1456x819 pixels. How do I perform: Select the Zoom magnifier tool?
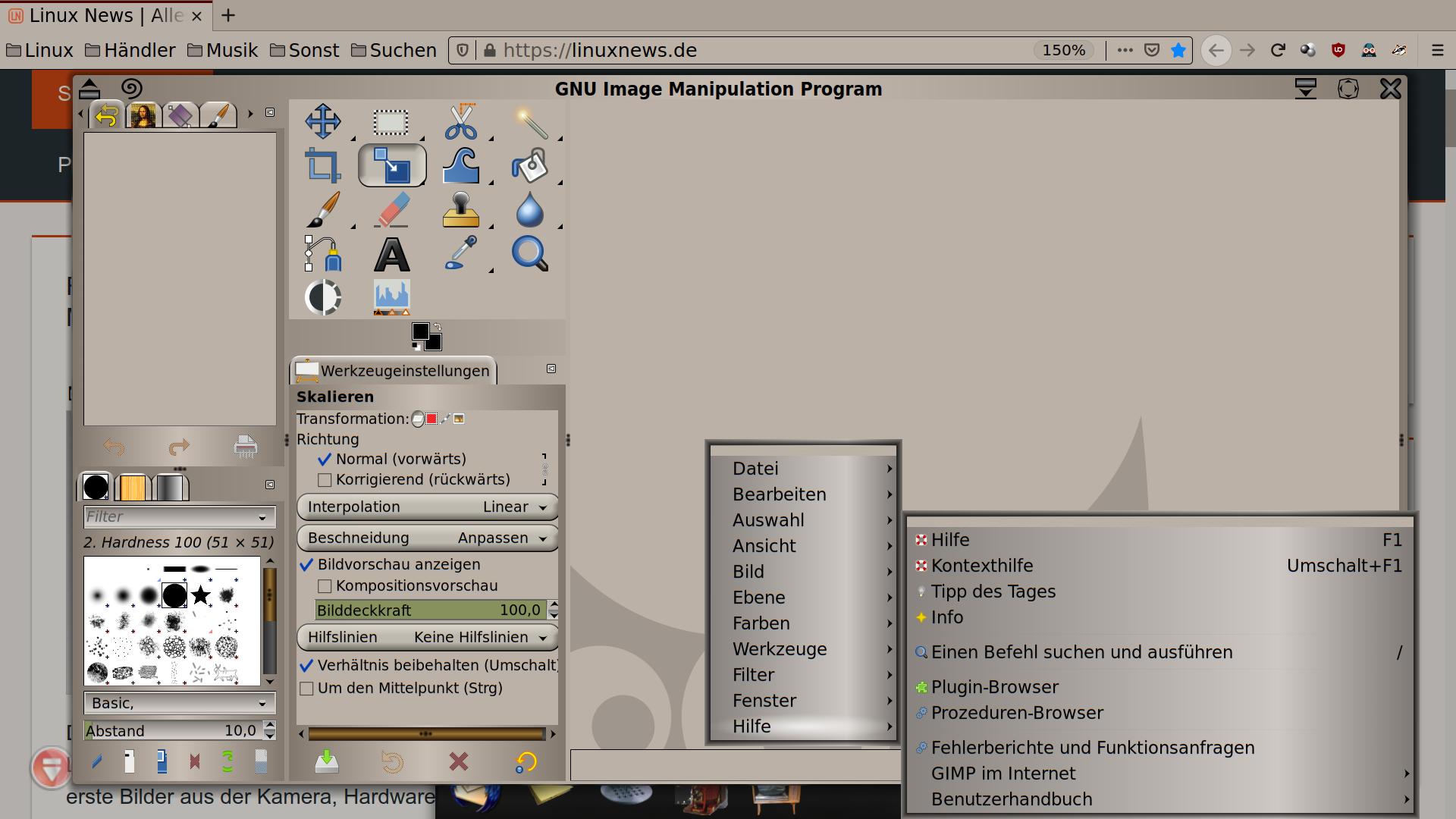[x=530, y=253]
